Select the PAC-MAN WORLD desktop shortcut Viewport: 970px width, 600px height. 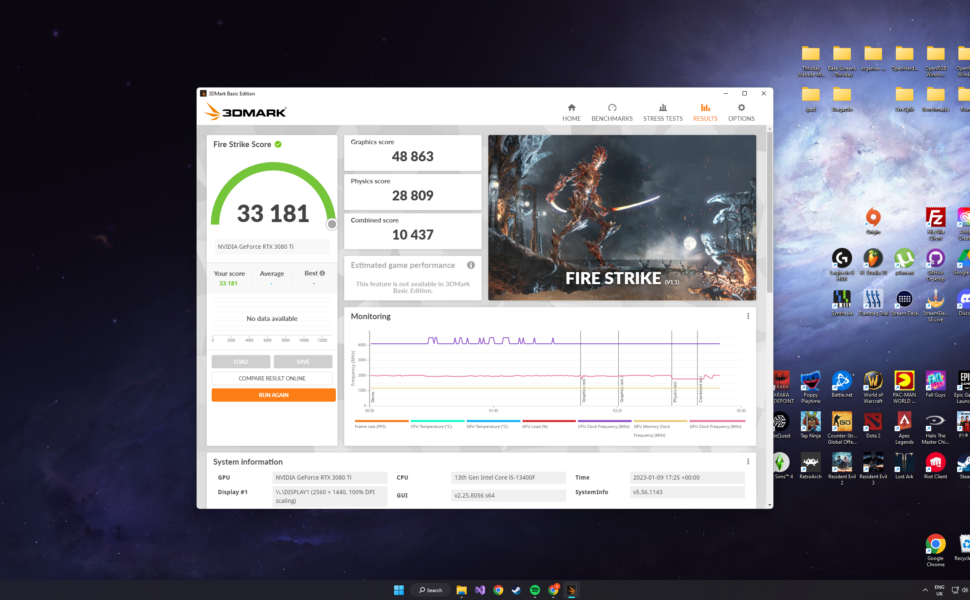coord(904,387)
